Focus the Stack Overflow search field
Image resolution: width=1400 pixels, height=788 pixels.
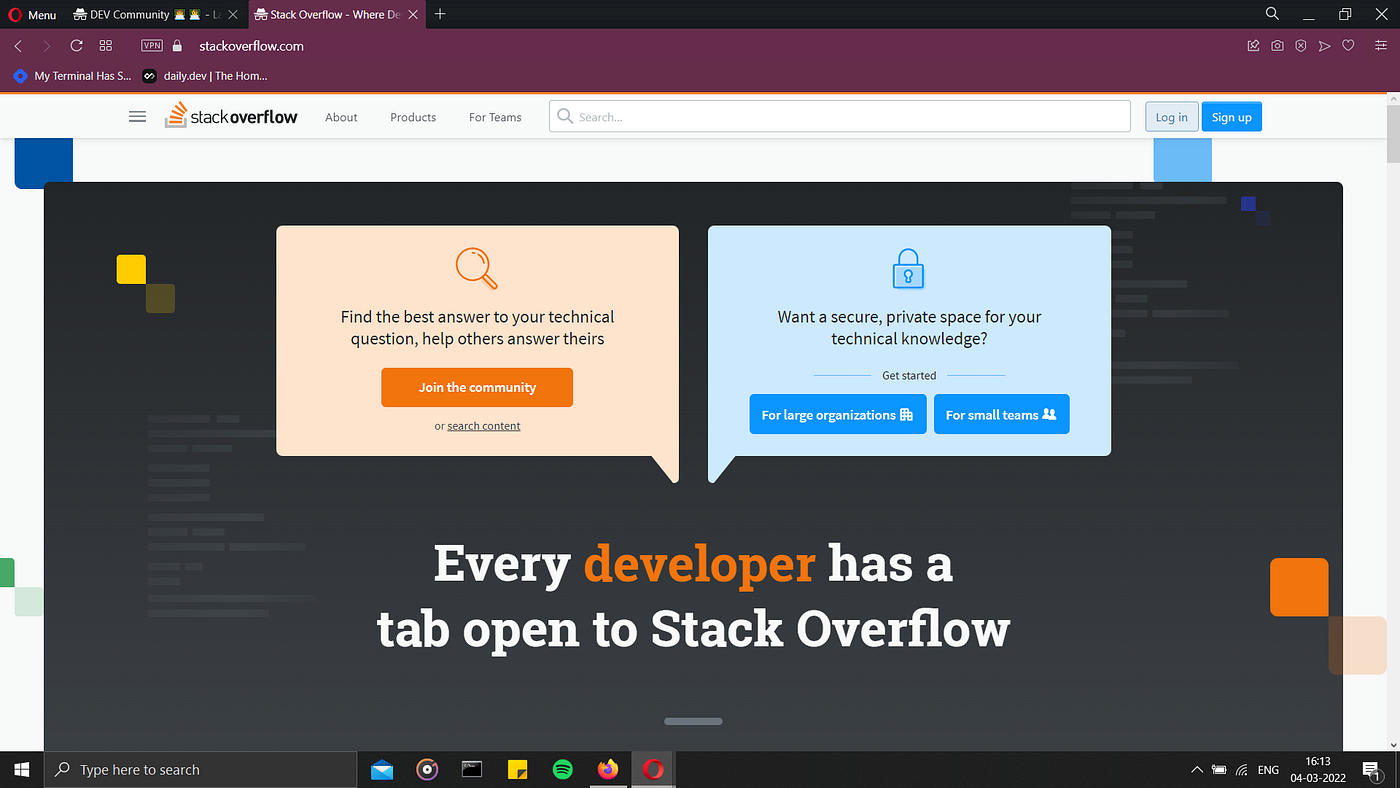(x=840, y=117)
